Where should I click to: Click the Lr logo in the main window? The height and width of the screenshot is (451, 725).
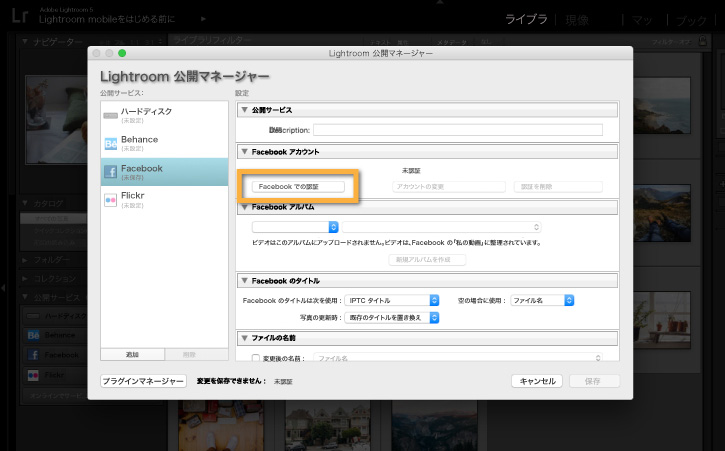[x=20, y=15]
